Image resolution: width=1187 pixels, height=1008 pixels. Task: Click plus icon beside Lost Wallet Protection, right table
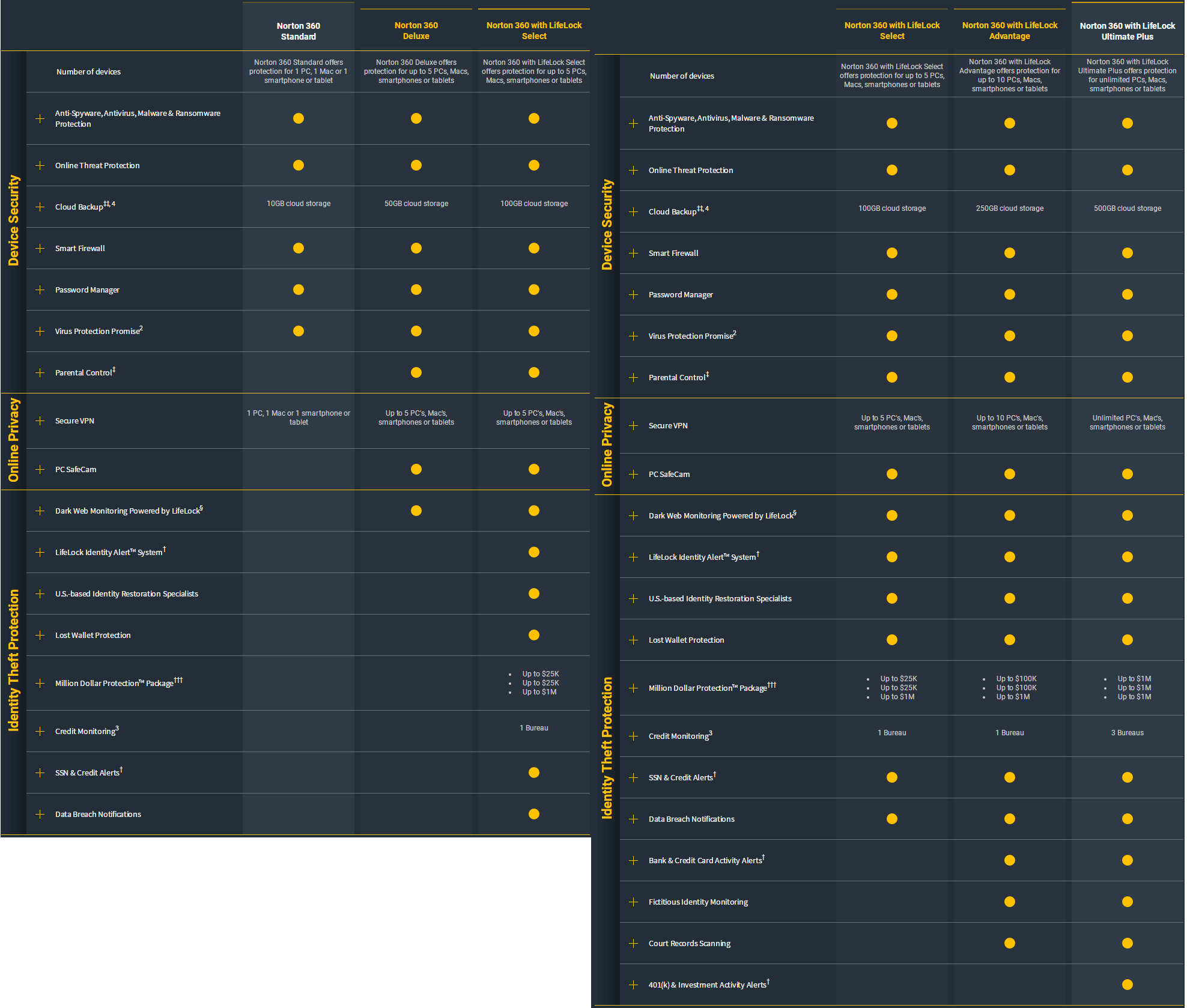pyautogui.click(x=634, y=640)
